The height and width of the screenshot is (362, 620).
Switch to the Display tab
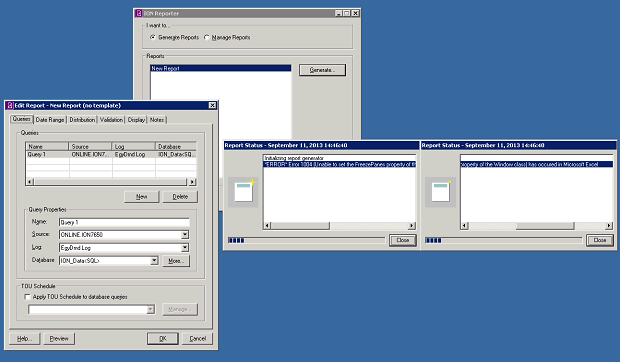click(x=136, y=120)
